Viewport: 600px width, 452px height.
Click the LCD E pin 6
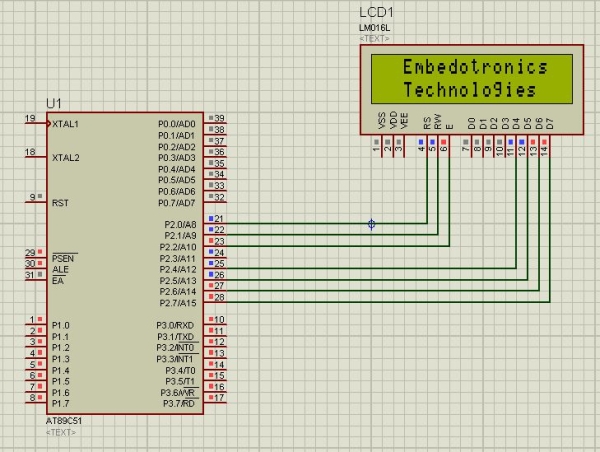448,145
